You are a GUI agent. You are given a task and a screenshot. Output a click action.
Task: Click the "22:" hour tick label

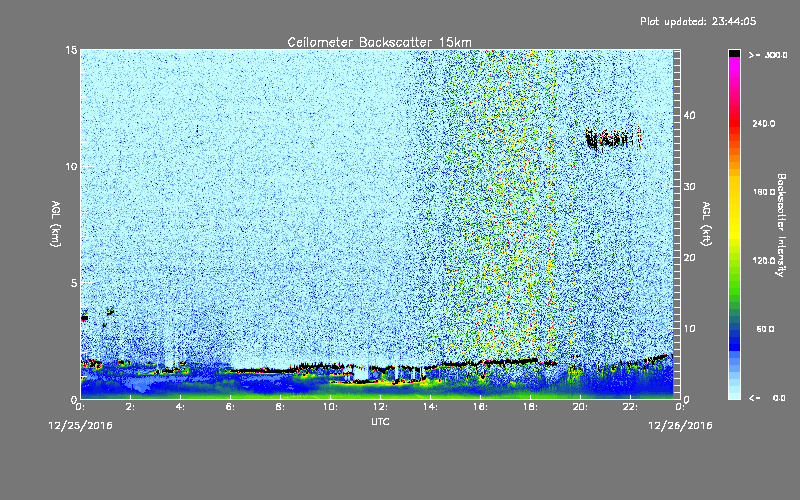point(631,407)
